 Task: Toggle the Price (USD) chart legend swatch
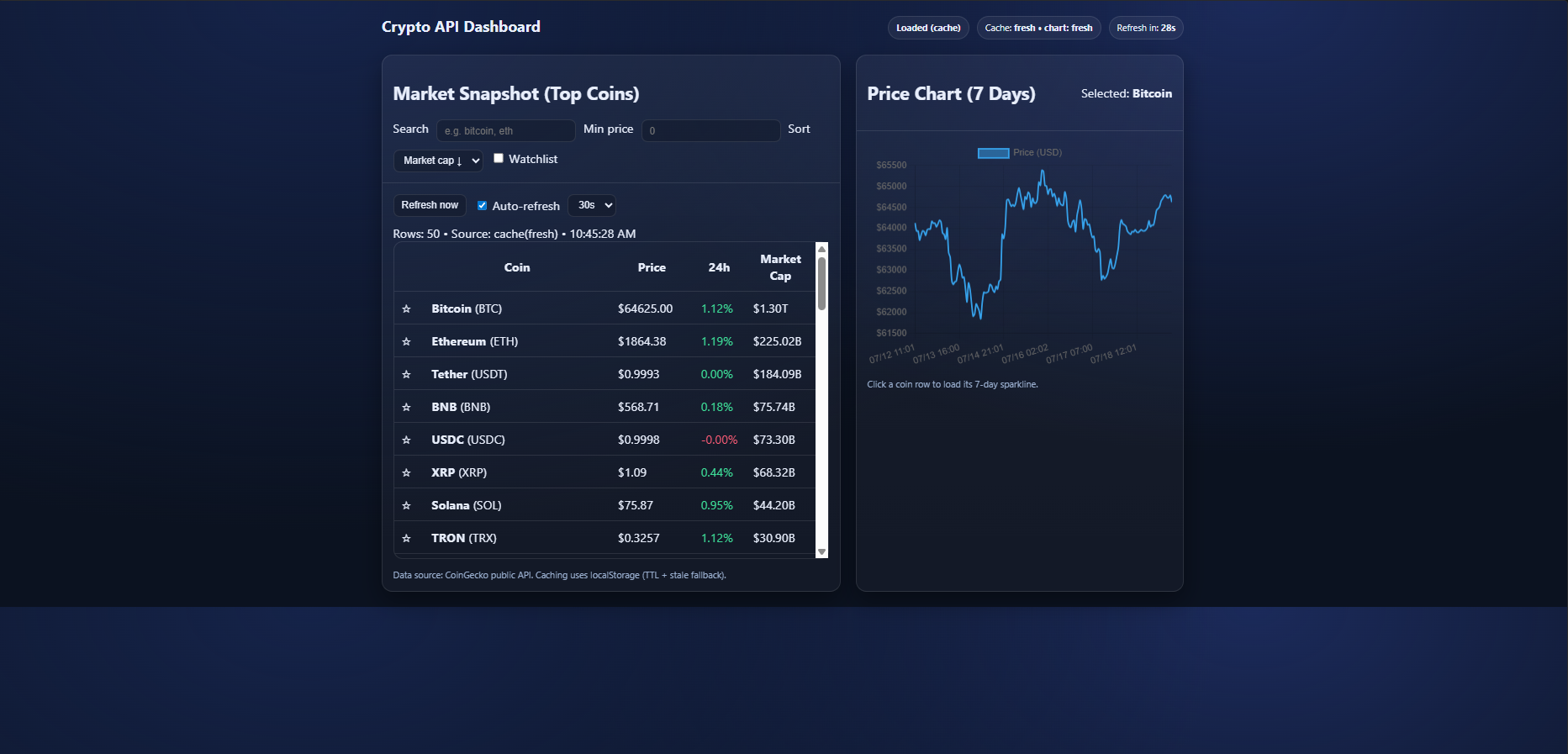click(993, 153)
